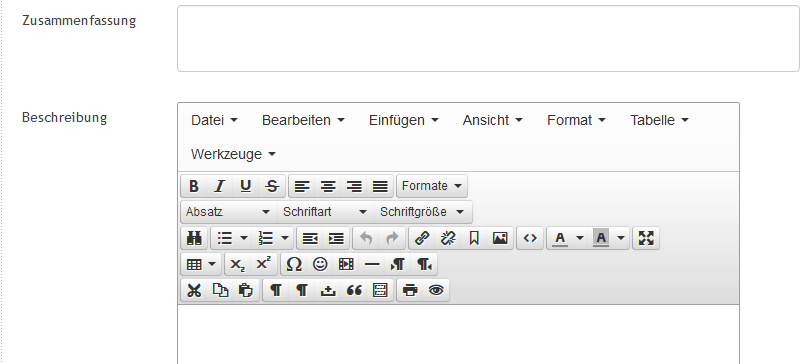The image size is (803, 364).
Task: Apply superscript formatting
Action: [264, 264]
